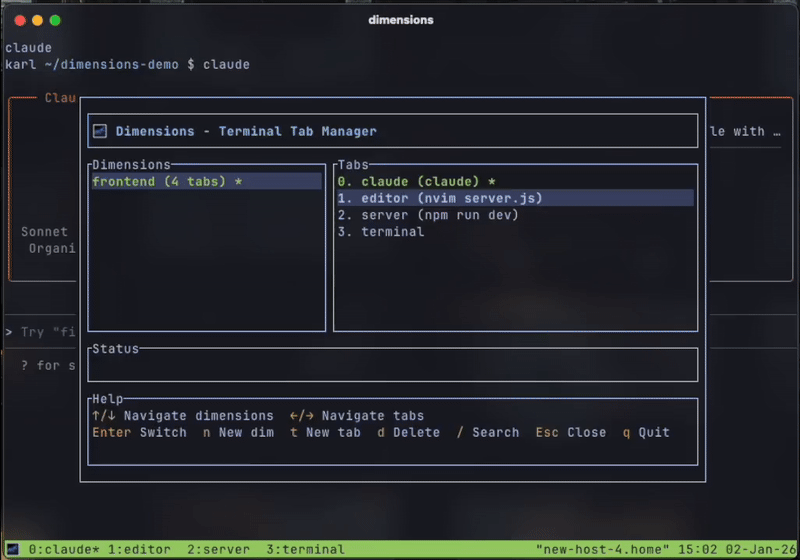Select the frontend (4 tabs) dimension

[x=207, y=182]
